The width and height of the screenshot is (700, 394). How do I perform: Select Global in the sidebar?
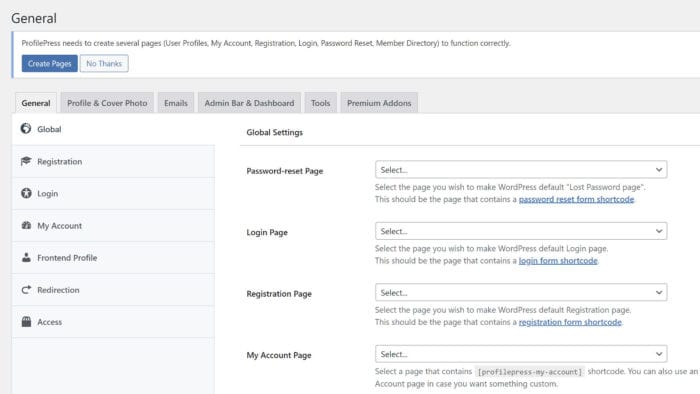[113, 129]
